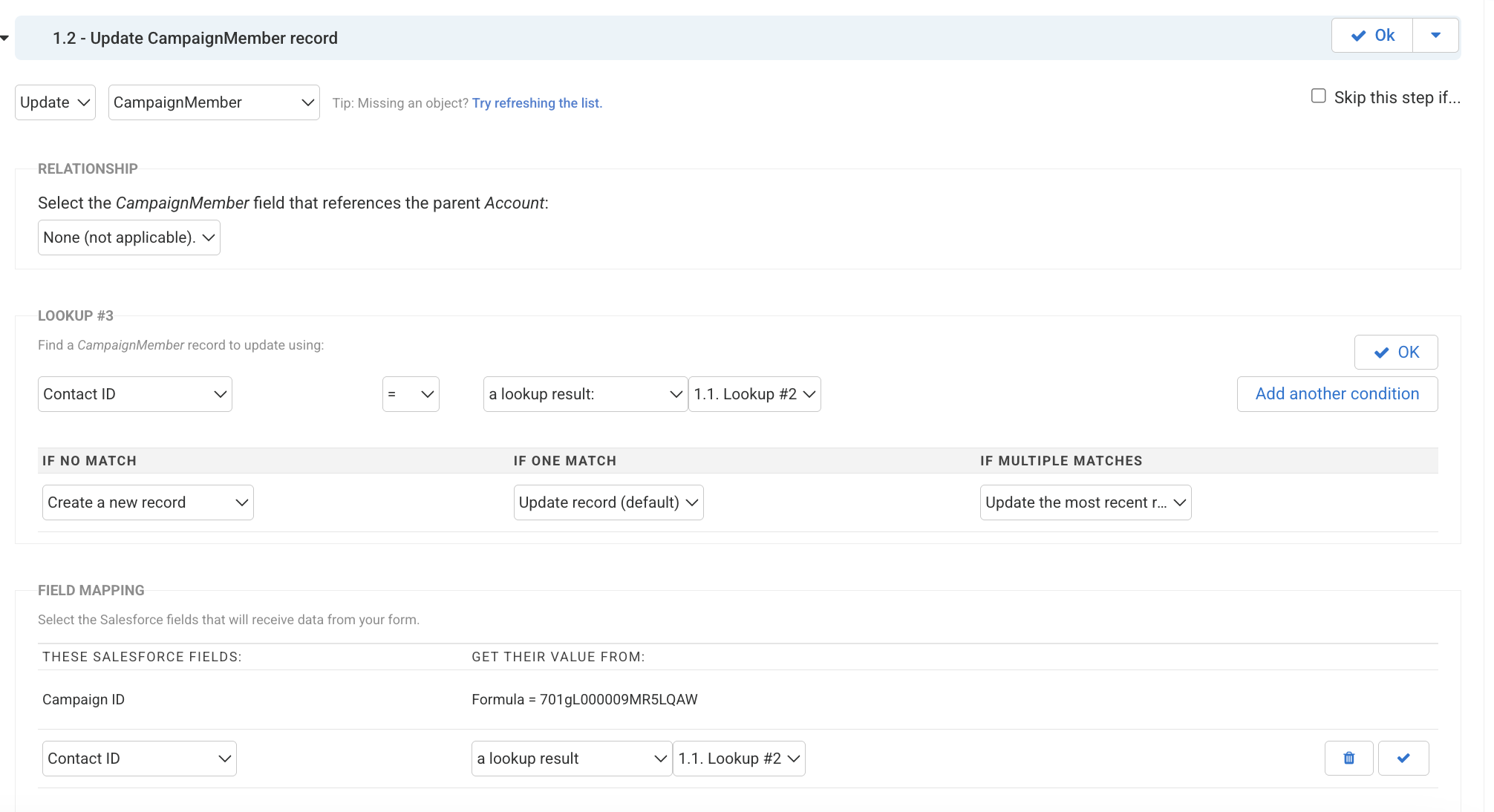Change the equals operator dropdown
1494x812 pixels.
click(410, 394)
